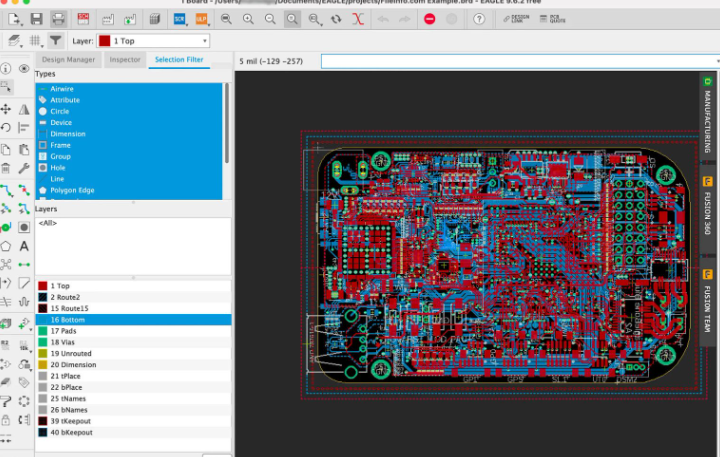
Task: Toggle the Selection filter funnel icon
Action: (x=56, y=41)
